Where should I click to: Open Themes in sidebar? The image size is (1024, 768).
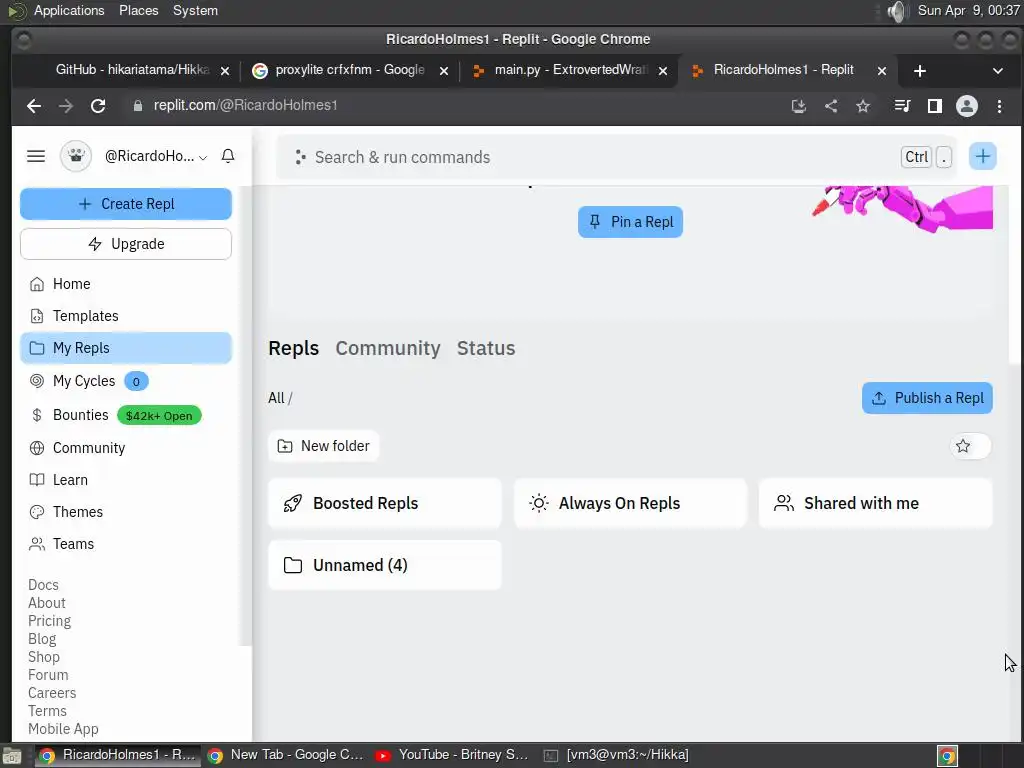click(x=126, y=512)
